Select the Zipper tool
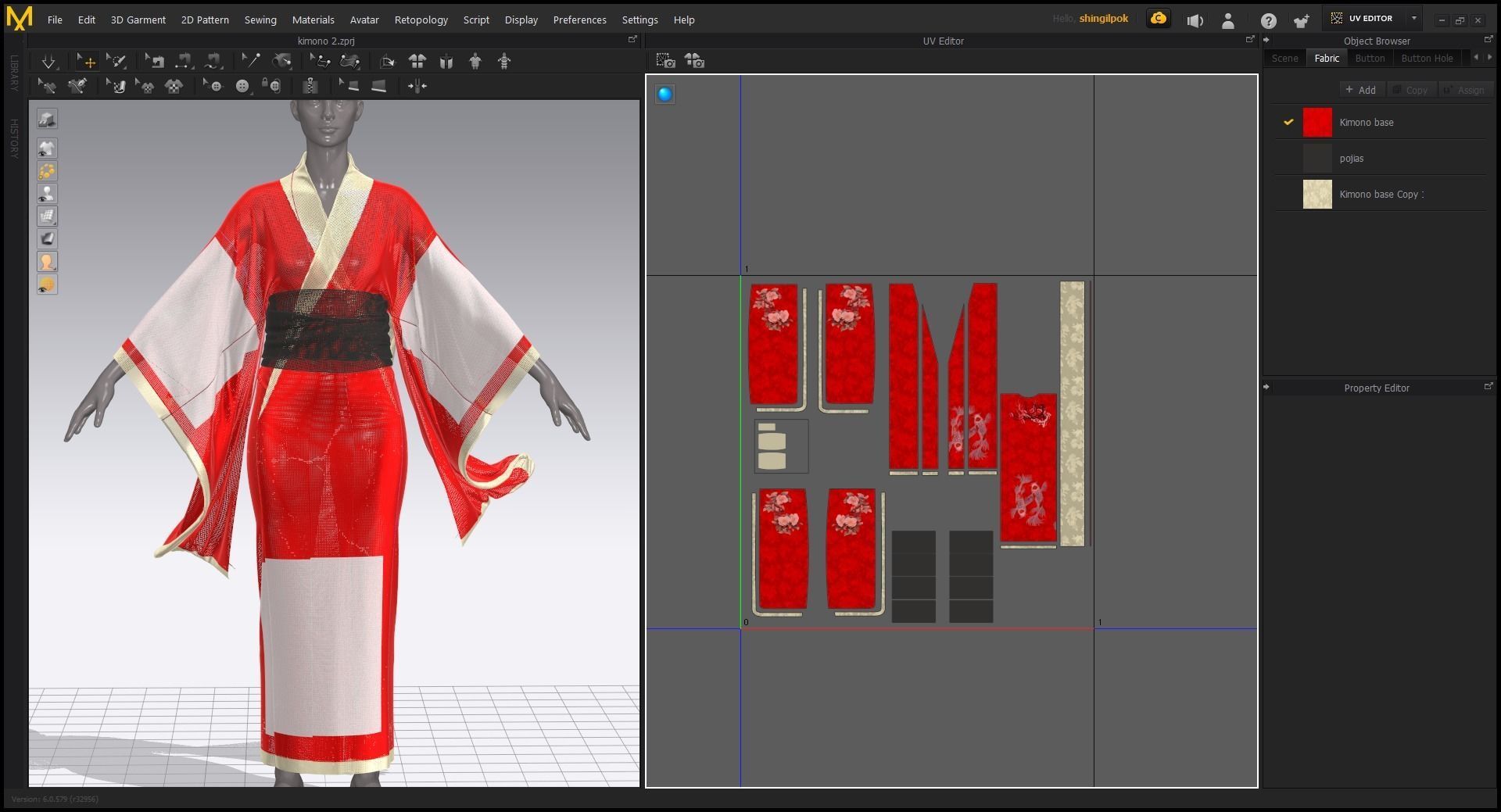 coord(310,86)
